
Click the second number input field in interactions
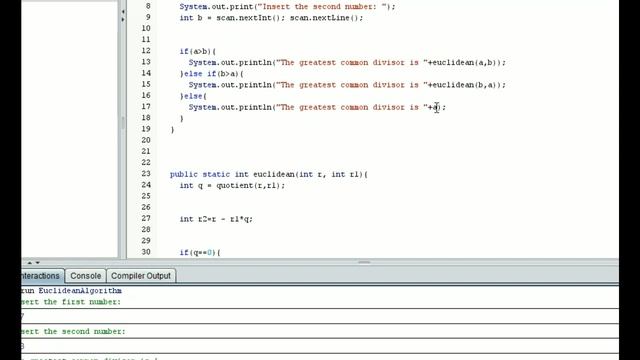(x=320, y=346)
